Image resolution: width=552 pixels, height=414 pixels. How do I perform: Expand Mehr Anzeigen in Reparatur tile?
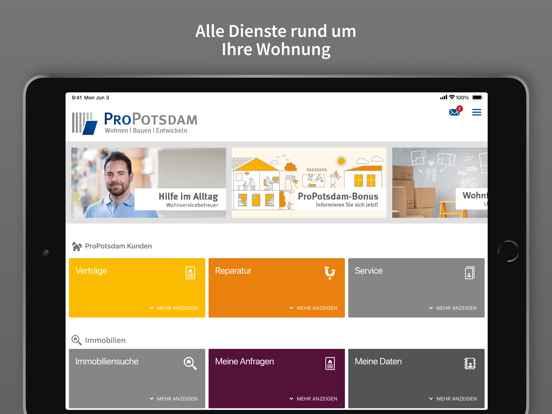click(x=313, y=308)
